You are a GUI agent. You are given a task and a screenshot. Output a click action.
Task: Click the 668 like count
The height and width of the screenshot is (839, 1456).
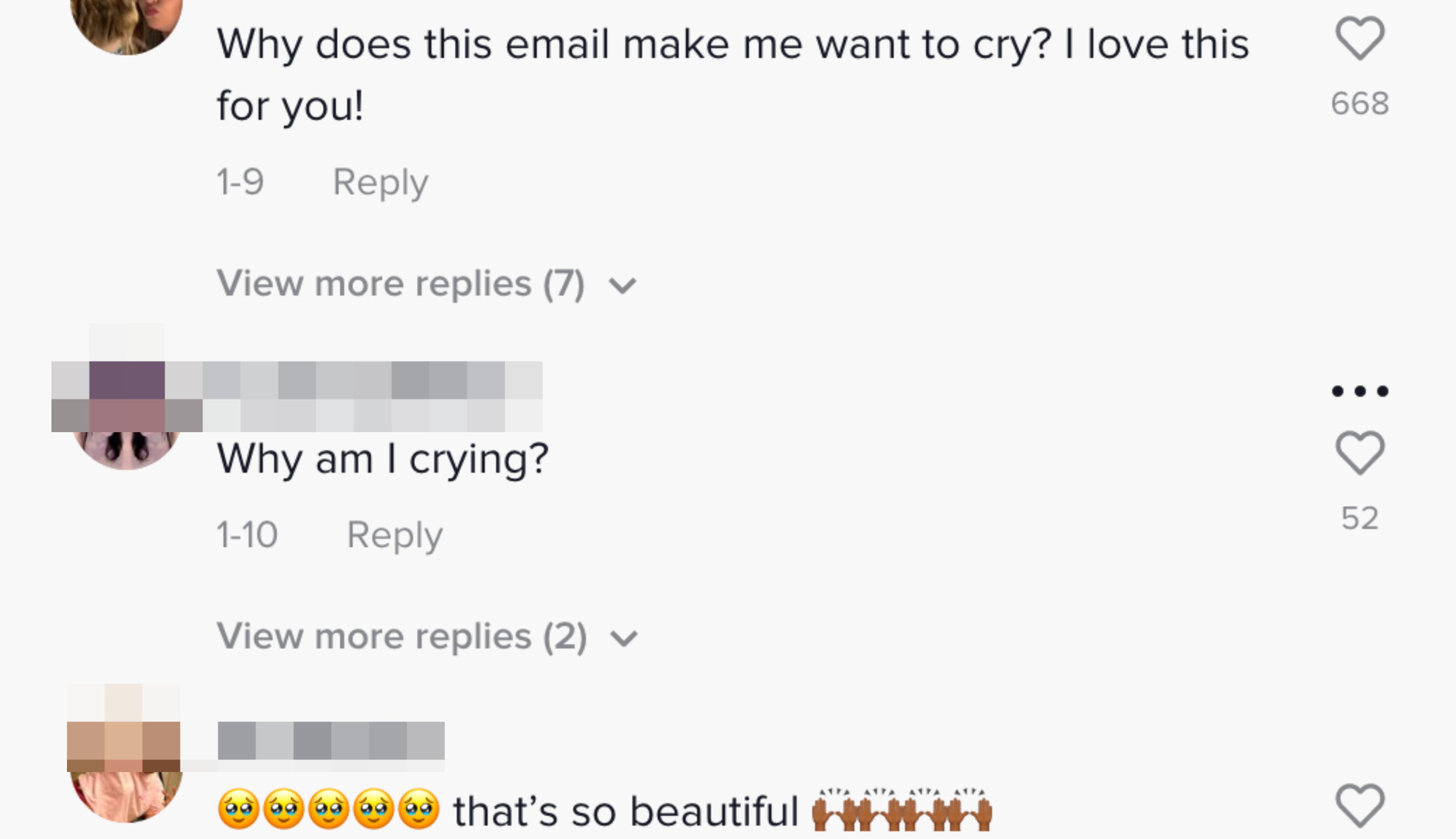click(x=1360, y=104)
